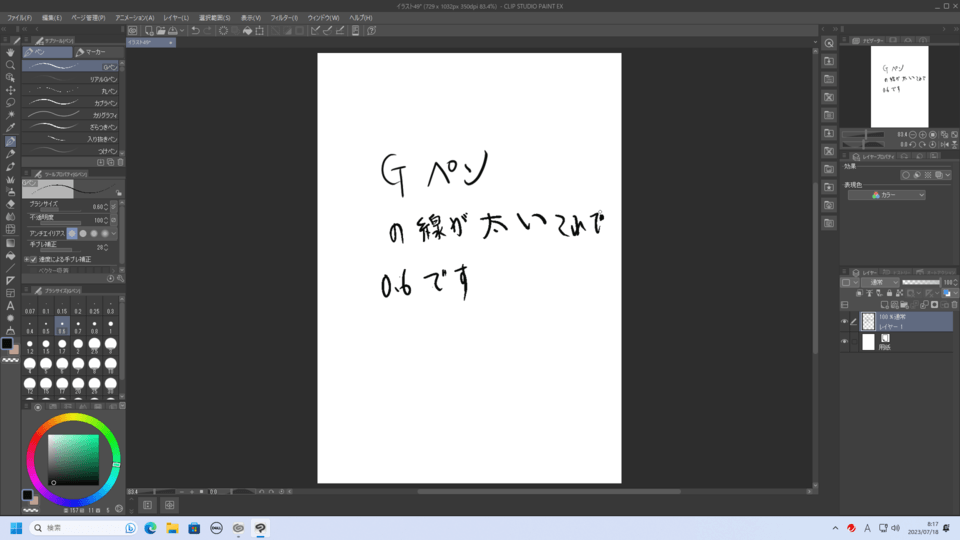Toggle Lock Layer icon in Layers panel
This screenshot has height=540, width=960.
[890, 293]
